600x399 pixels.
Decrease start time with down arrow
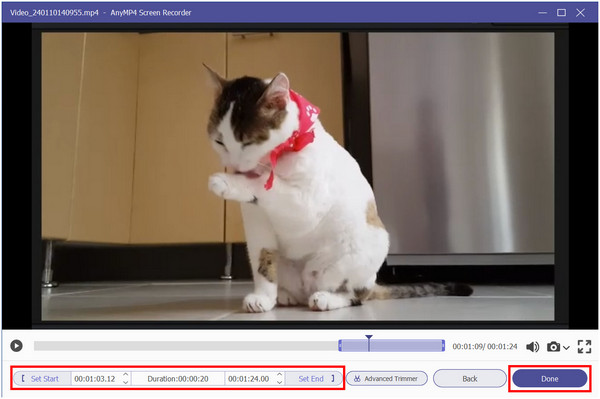126,382
